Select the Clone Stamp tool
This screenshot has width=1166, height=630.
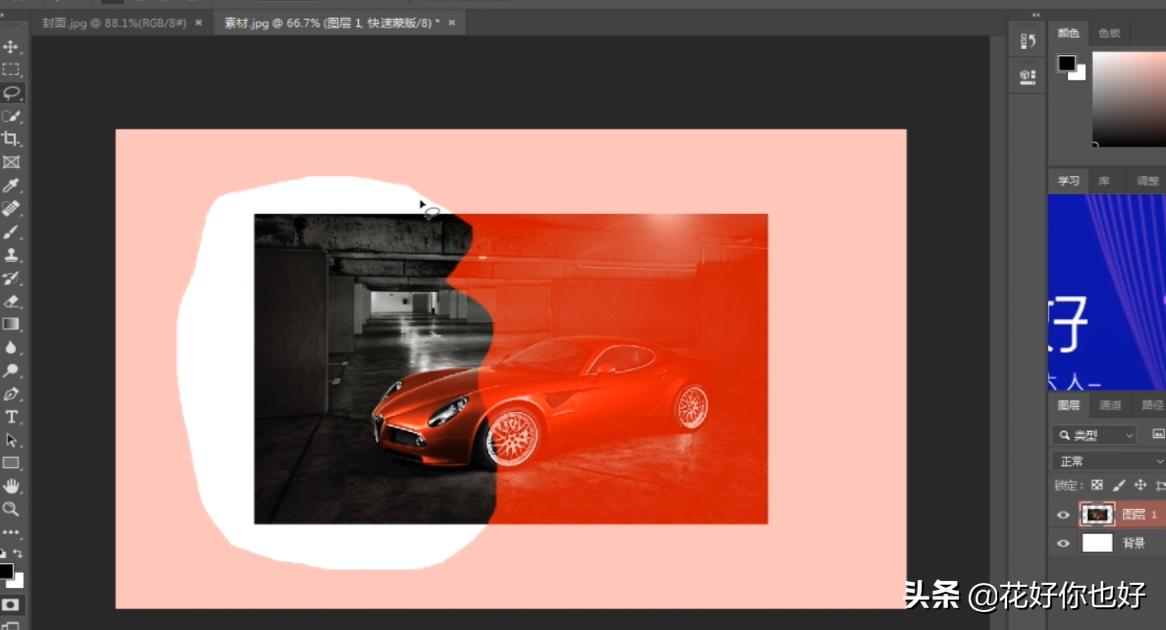[x=10, y=255]
